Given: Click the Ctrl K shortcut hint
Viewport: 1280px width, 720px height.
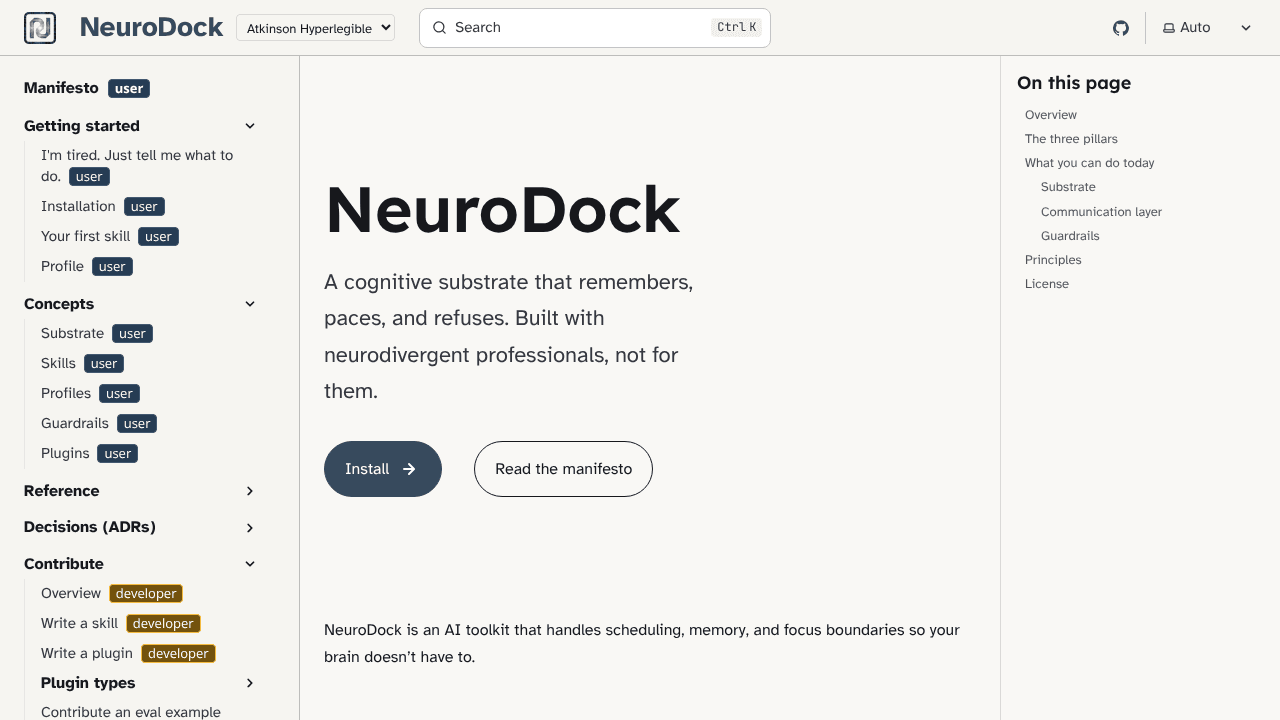Looking at the screenshot, I should pyautogui.click(x=737, y=28).
